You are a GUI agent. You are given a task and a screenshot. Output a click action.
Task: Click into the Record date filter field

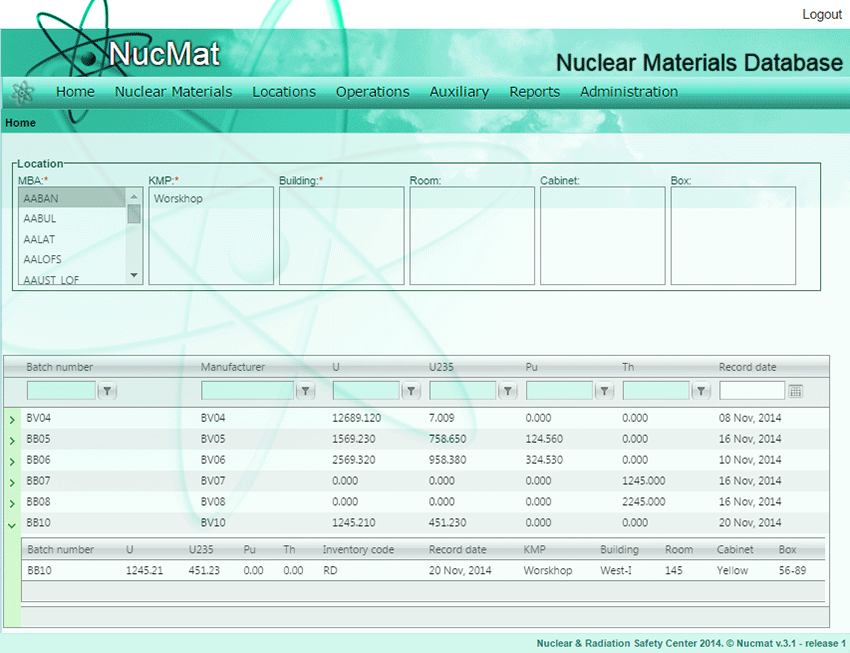(752, 391)
